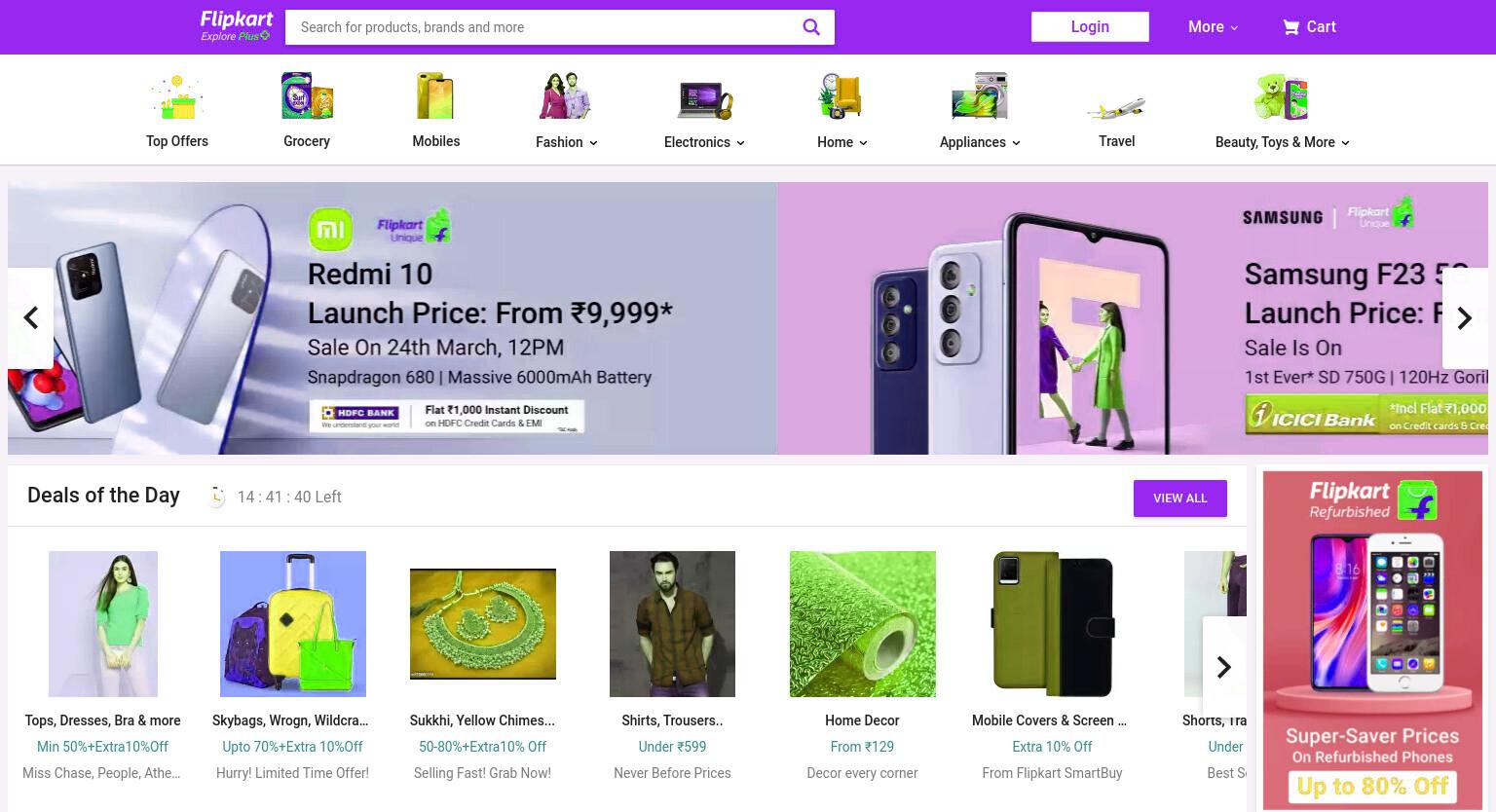This screenshot has height=812, width=1496.
Task: Go to previous banner slide
Action: pyautogui.click(x=30, y=318)
